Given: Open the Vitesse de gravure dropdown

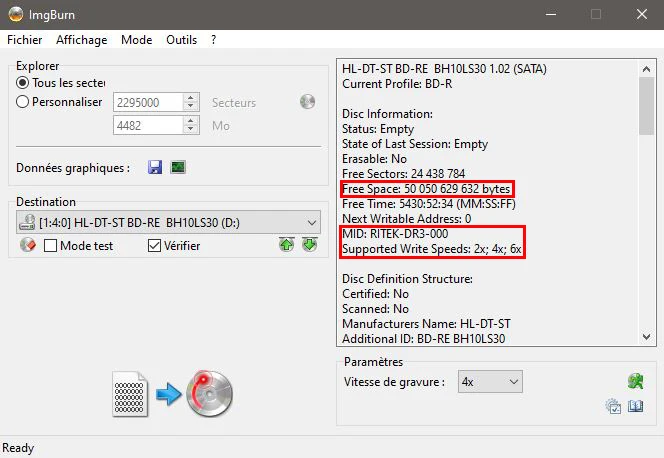Looking at the screenshot, I should pyautogui.click(x=490, y=382).
